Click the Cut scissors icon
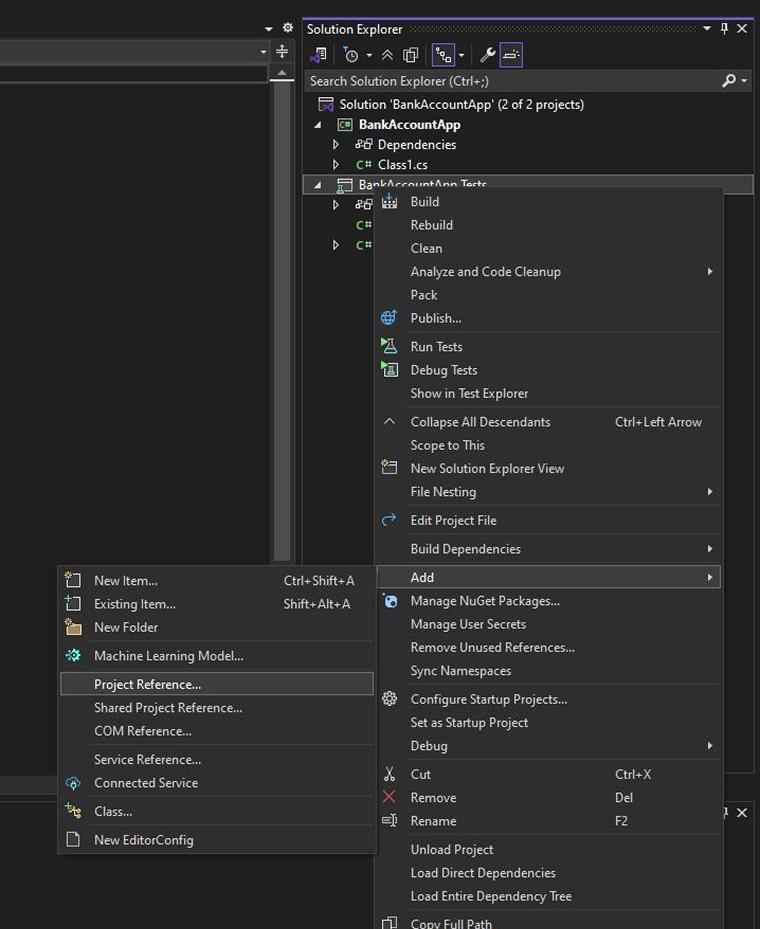Viewport: 760px width, 929px height. click(x=389, y=774)
